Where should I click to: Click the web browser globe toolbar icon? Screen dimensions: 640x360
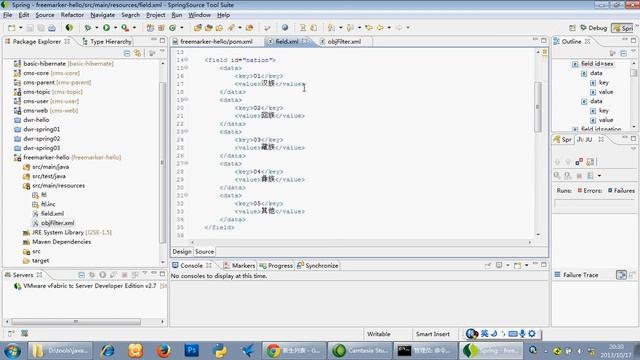click(285, 28)
